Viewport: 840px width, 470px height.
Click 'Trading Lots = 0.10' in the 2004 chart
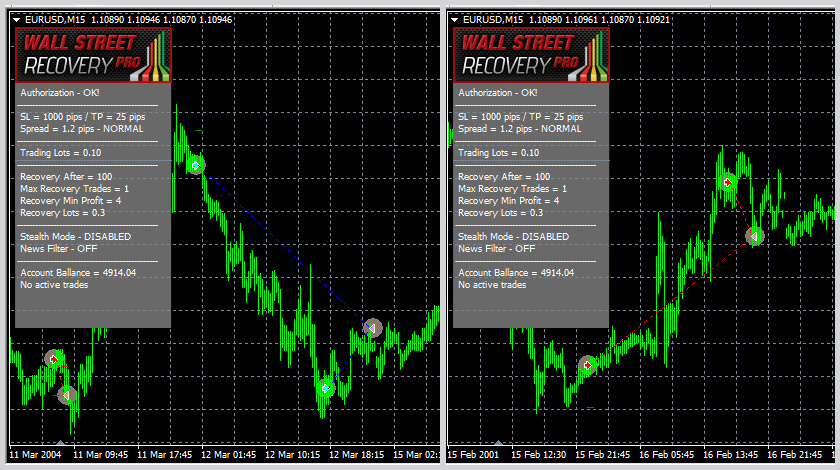click(x=61, y=153)
